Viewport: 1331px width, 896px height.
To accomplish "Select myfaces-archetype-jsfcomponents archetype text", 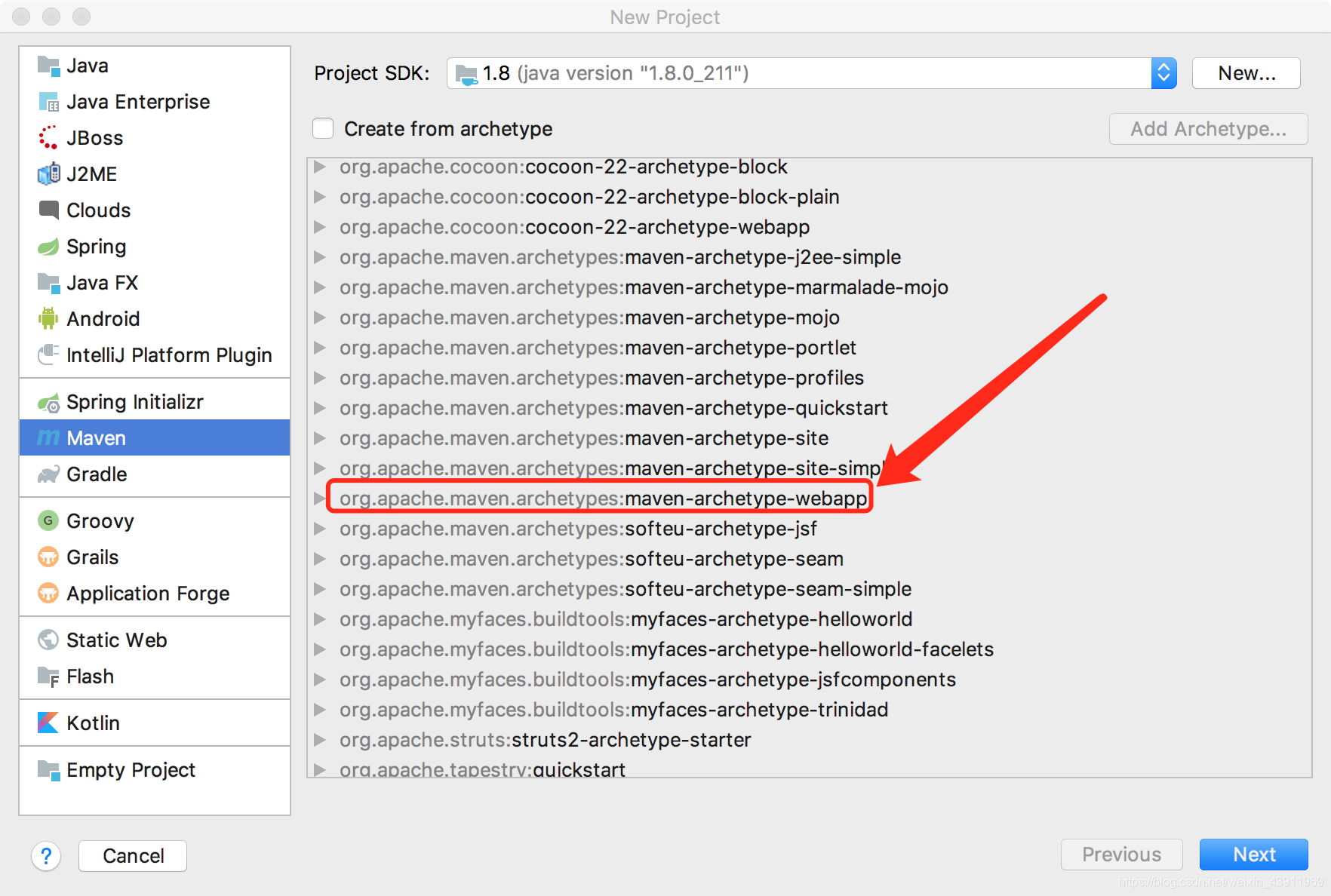I will click(647, 680).
